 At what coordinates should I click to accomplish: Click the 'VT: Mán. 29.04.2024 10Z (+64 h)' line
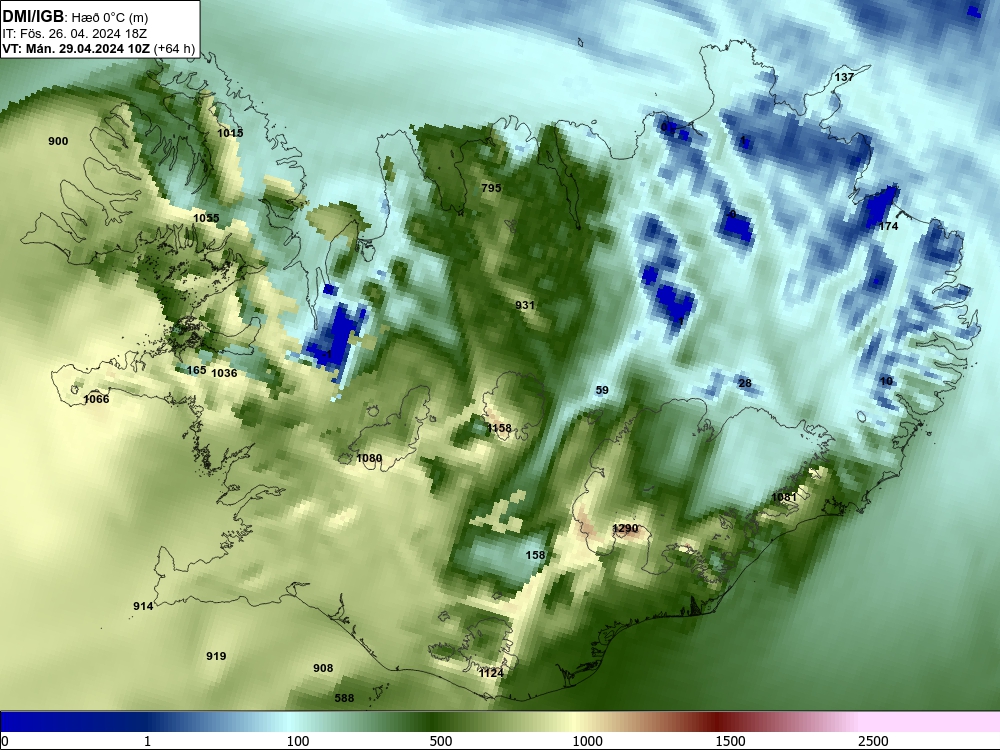pos(98,48)
